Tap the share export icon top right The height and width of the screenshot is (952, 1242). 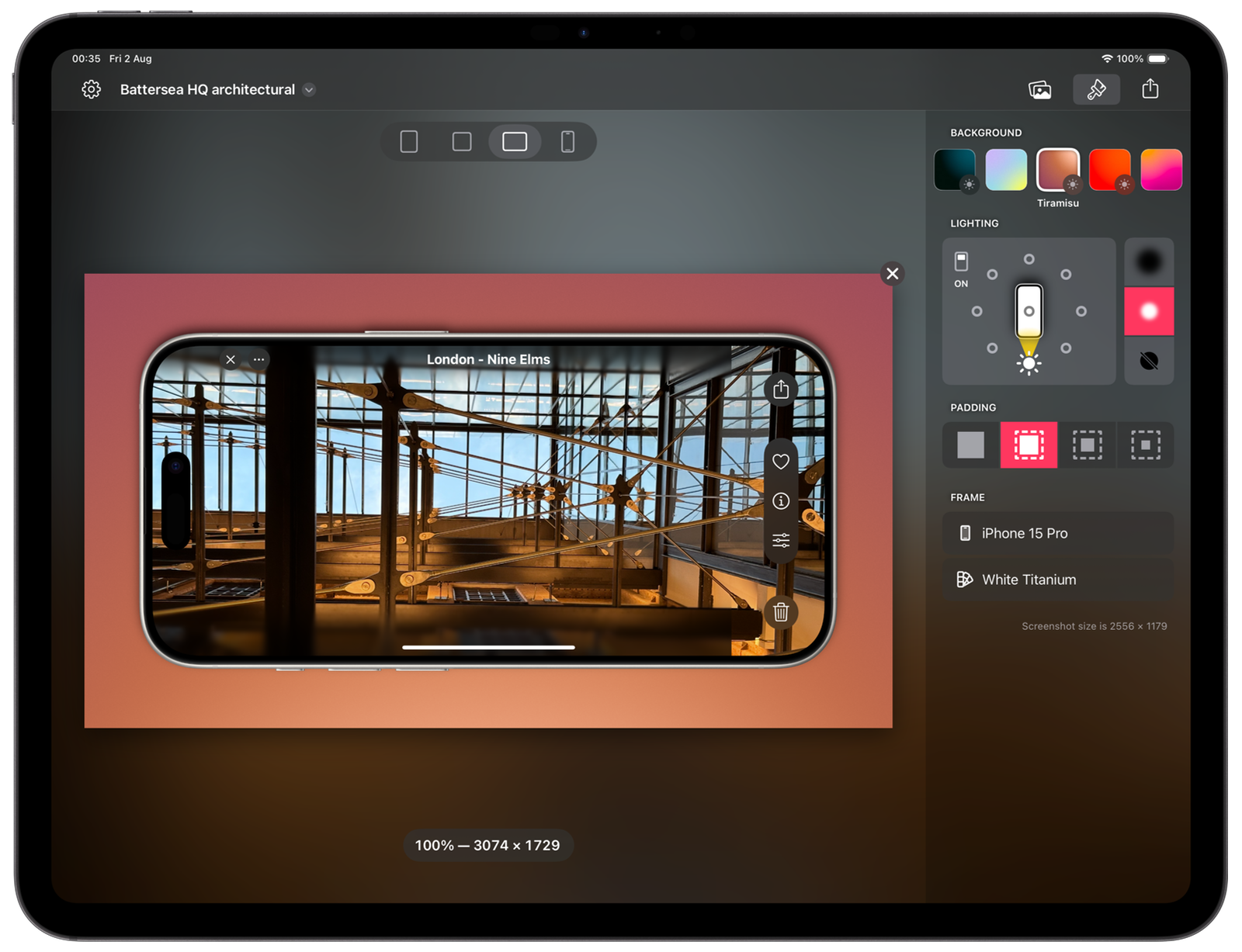point(1150,90)
